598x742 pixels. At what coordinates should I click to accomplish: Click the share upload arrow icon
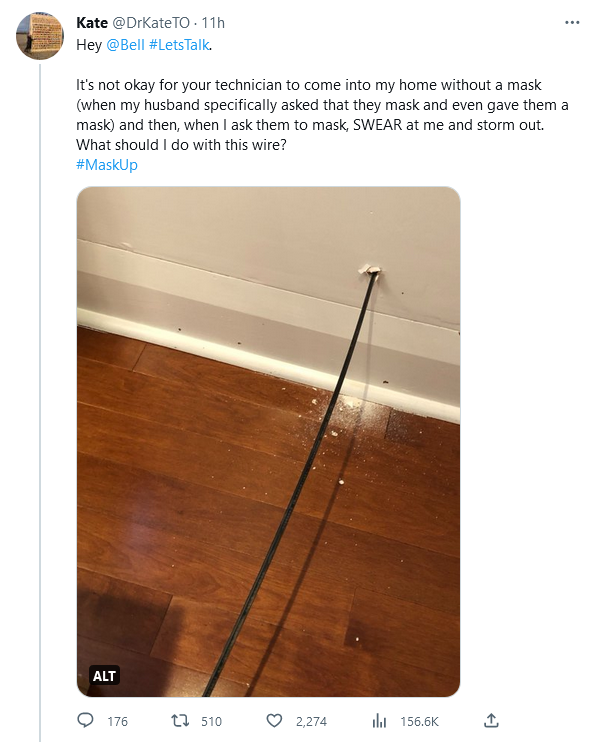point(491,720)
